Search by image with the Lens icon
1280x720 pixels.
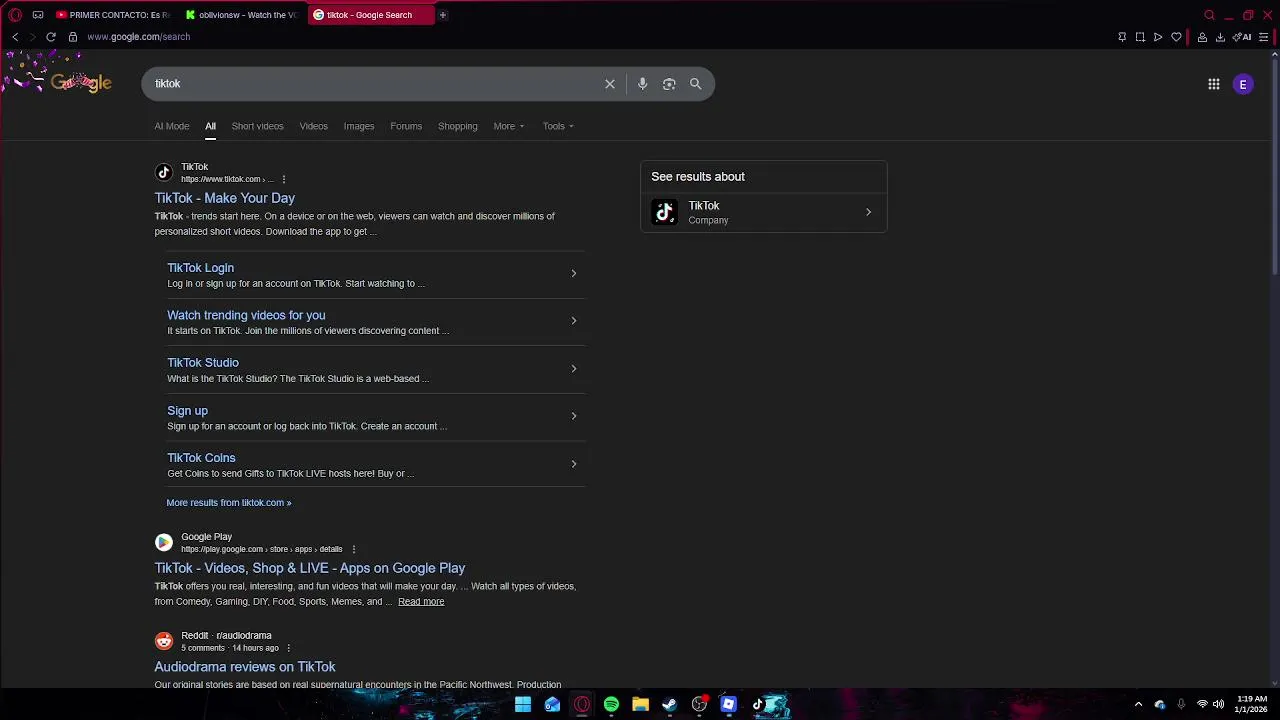click(x=669, y=84)
